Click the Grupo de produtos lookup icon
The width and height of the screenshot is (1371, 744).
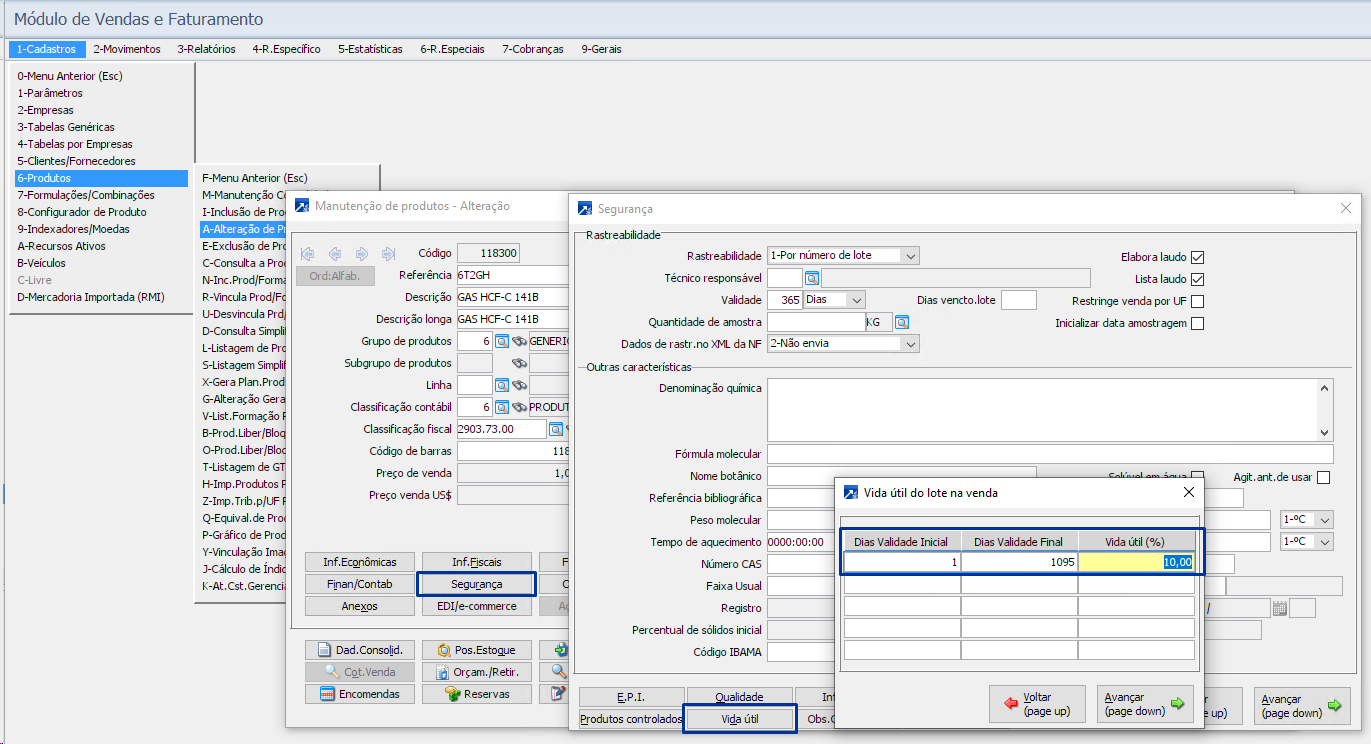click(502, 341)
